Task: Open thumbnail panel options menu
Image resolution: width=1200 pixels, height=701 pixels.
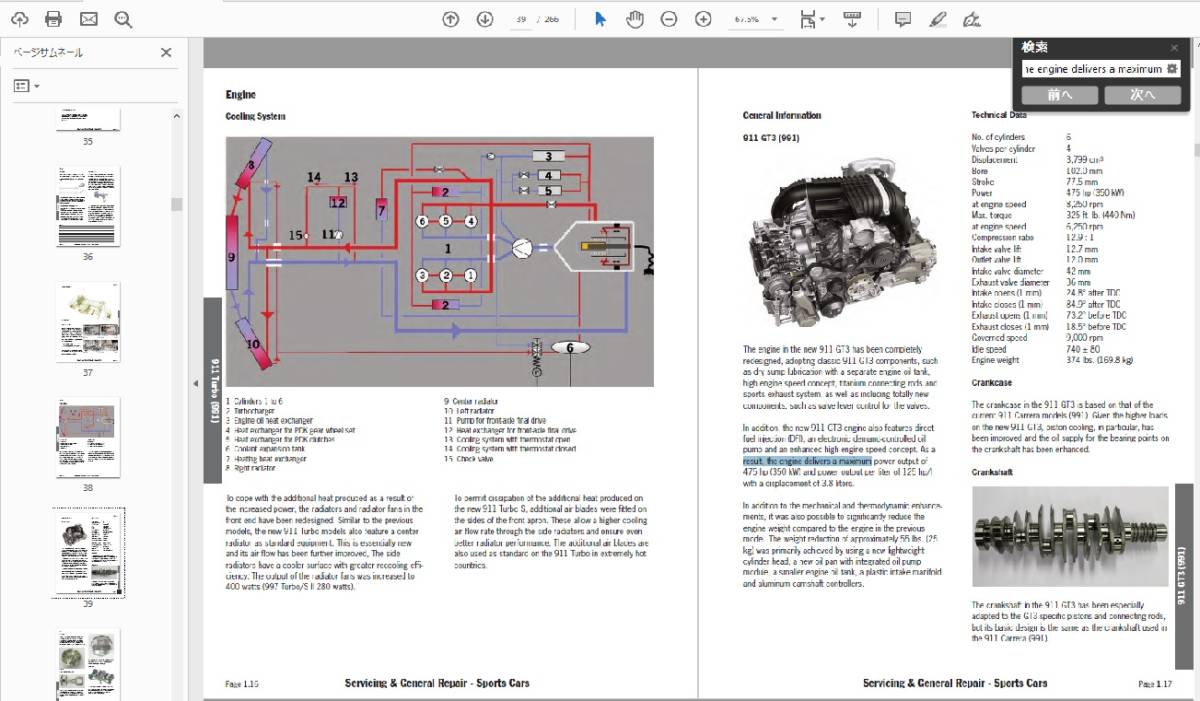Action: [x=26, y=86]
